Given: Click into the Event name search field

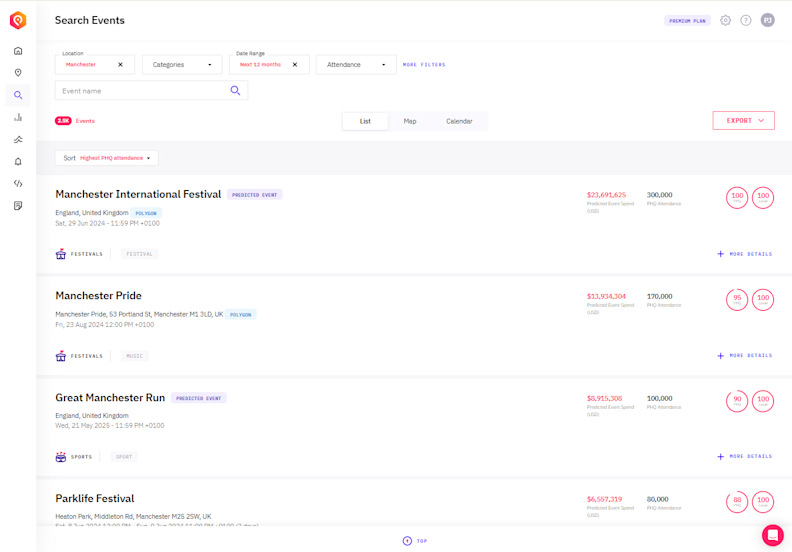Looking at the screenshot, I should (x=140, y=91).
